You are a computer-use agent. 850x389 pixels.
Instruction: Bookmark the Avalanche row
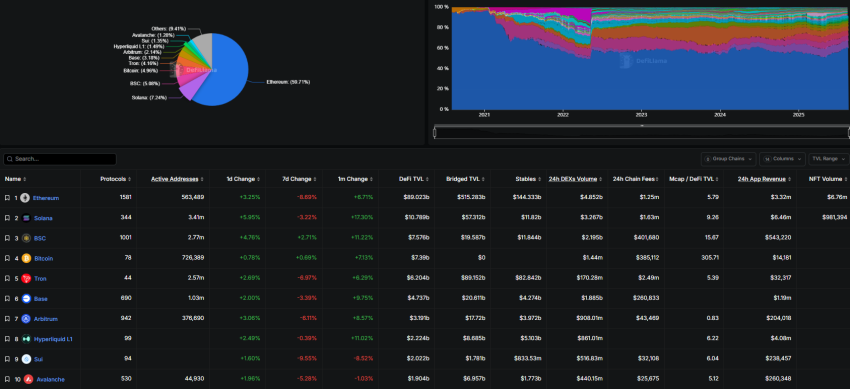click(x=7, y=379)
